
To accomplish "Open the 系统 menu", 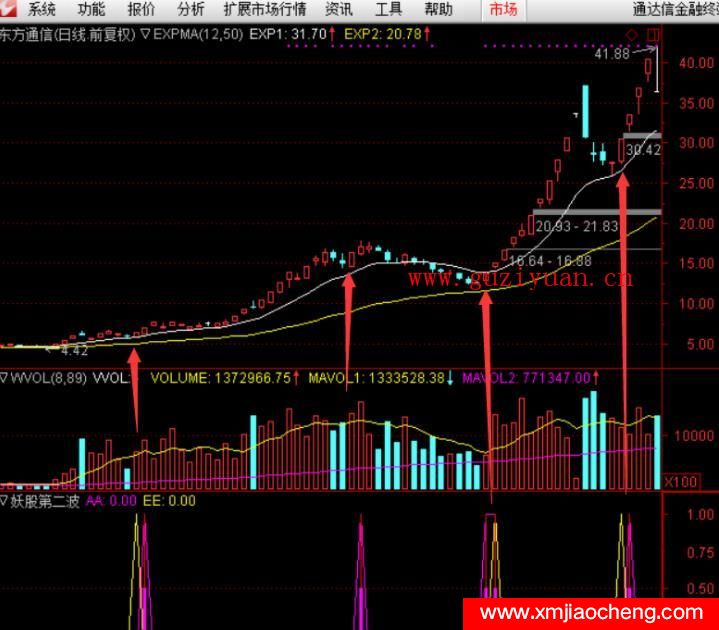I will coord(41,10).
